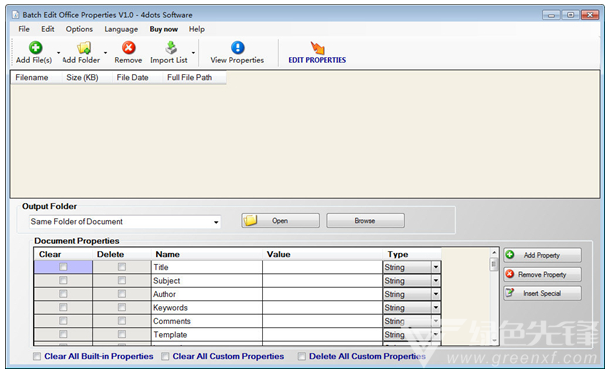Viewport: 608px width, 372px height.
Task: Enable Clear All Built-in Properties
Action: coord(37,356)
